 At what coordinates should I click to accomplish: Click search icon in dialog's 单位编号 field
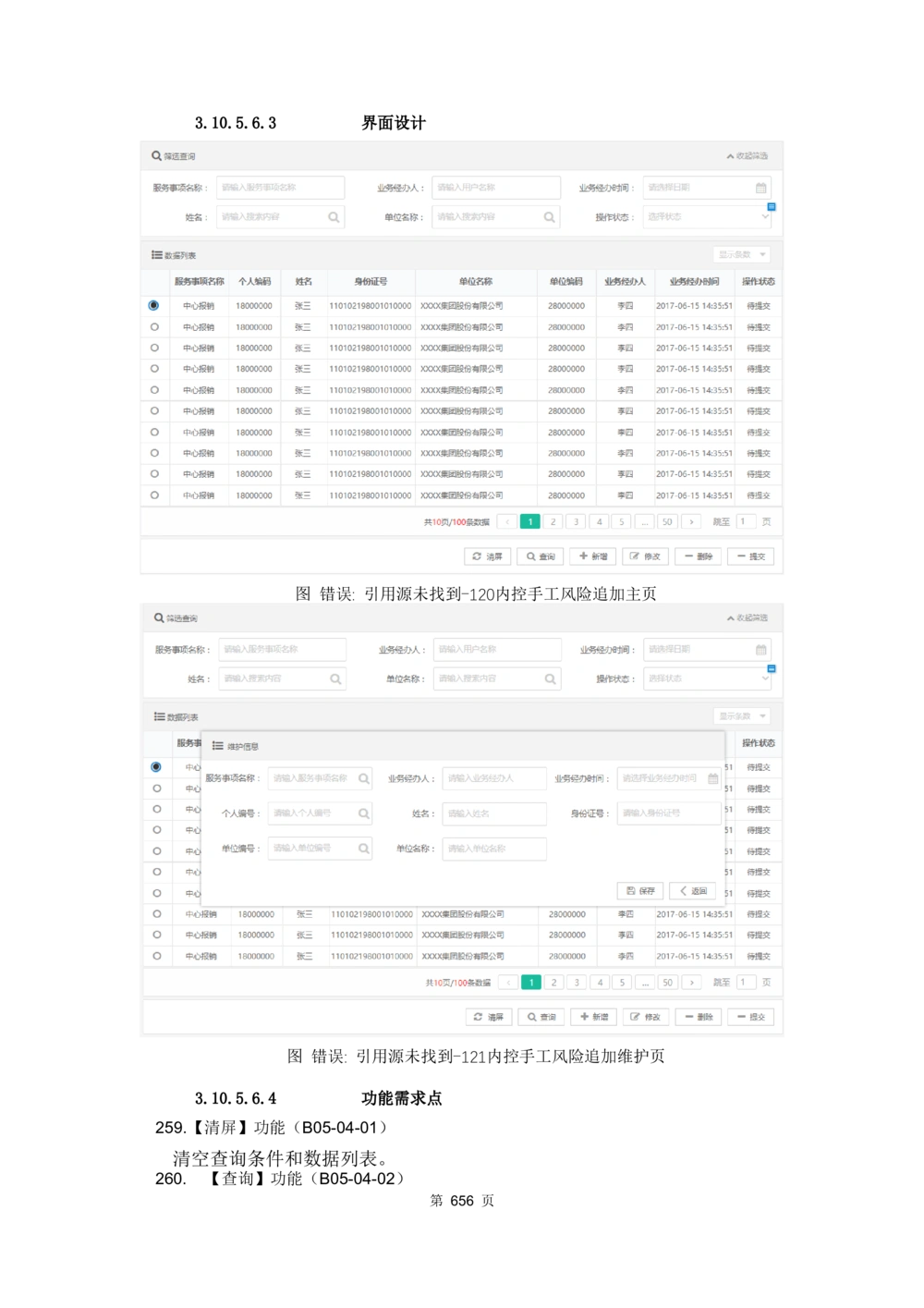click(x=364, y=849)
